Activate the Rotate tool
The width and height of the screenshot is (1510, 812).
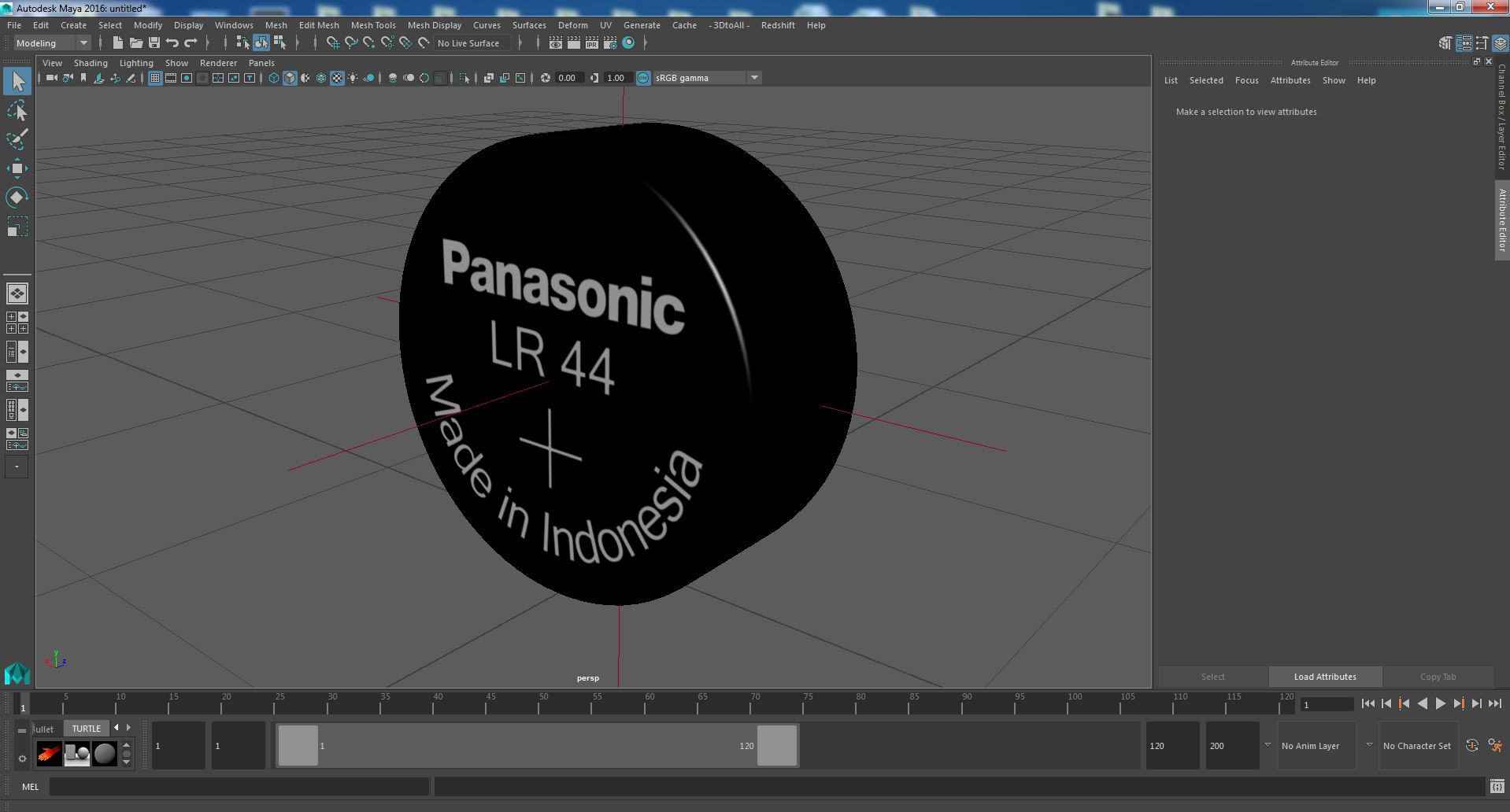(x=17, y=197)
